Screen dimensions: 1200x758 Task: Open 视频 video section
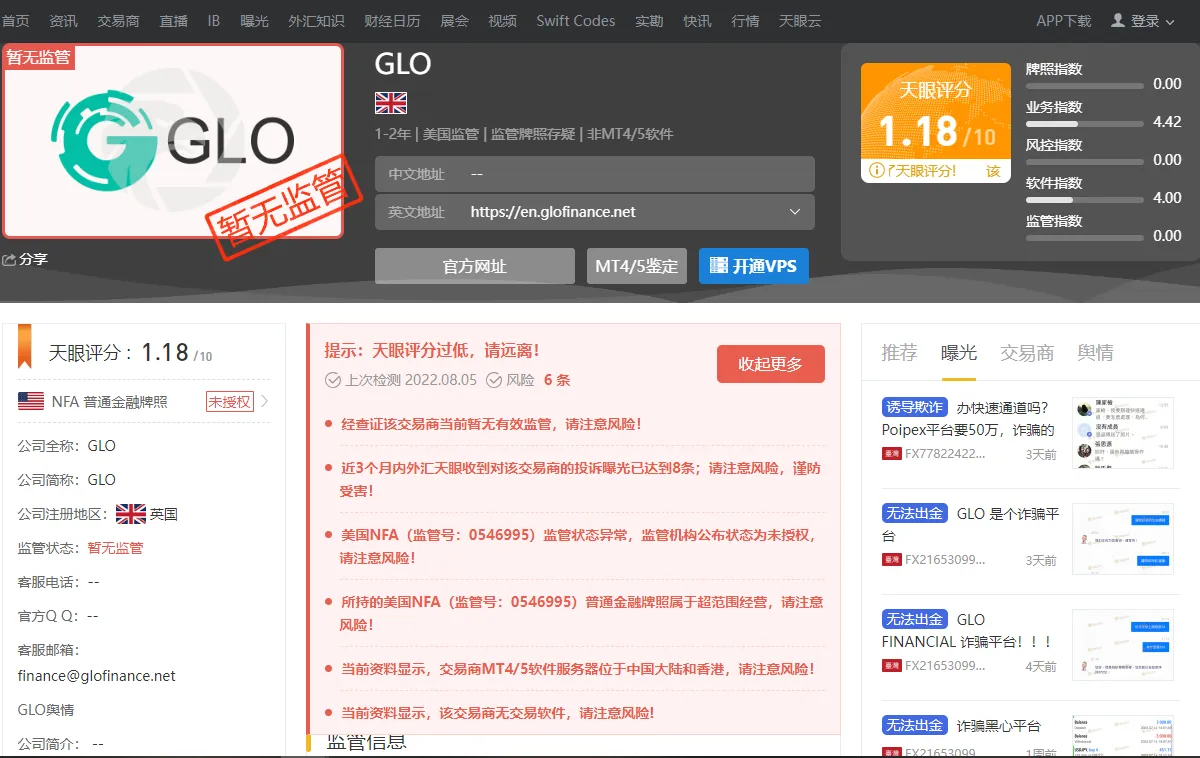coord(503,21)
